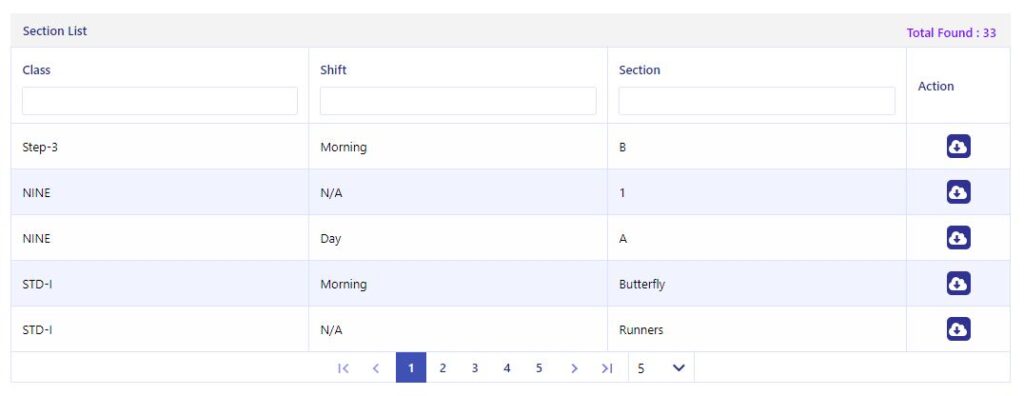Jump to the first page of results
Viewport: 1024px width, 396px height.
344,369
